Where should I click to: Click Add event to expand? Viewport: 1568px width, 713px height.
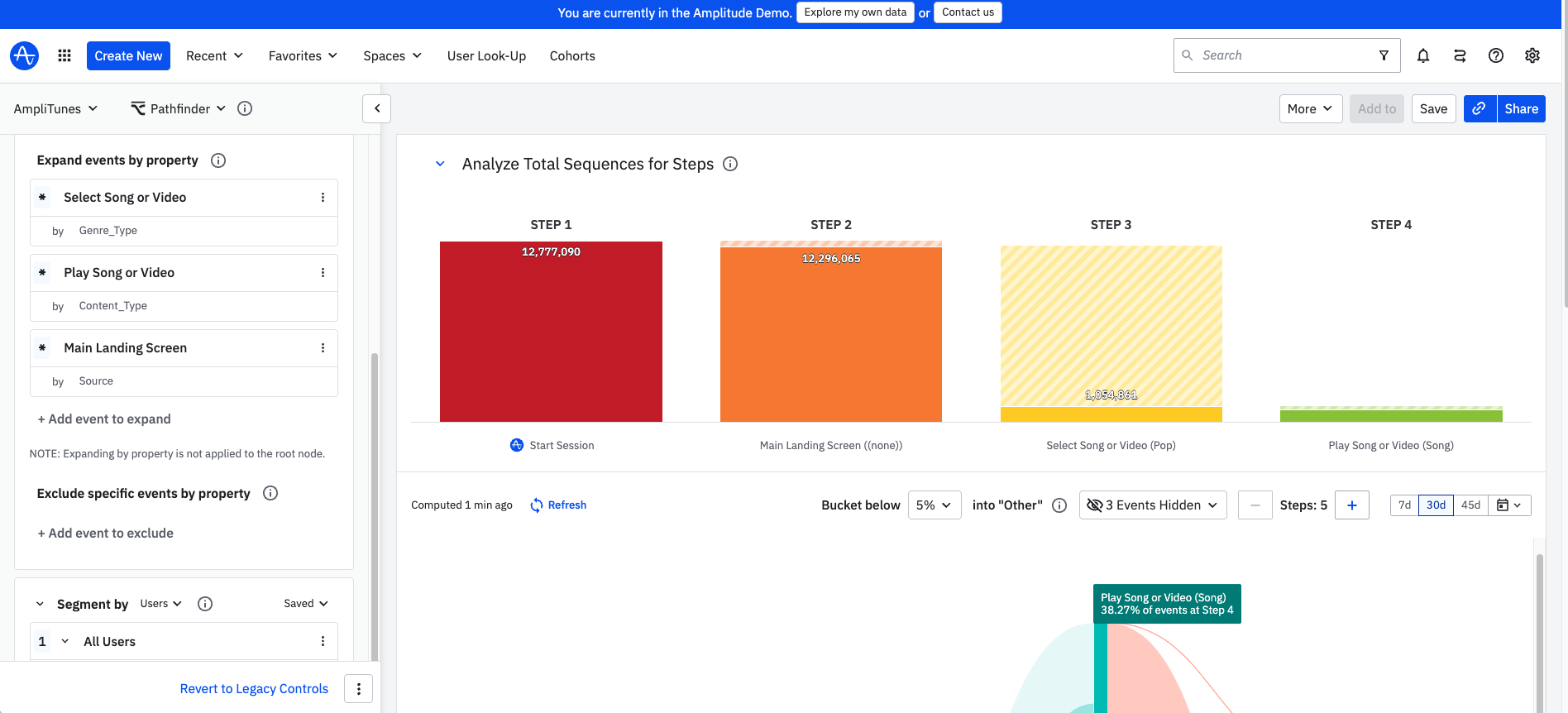coord(104,419)
